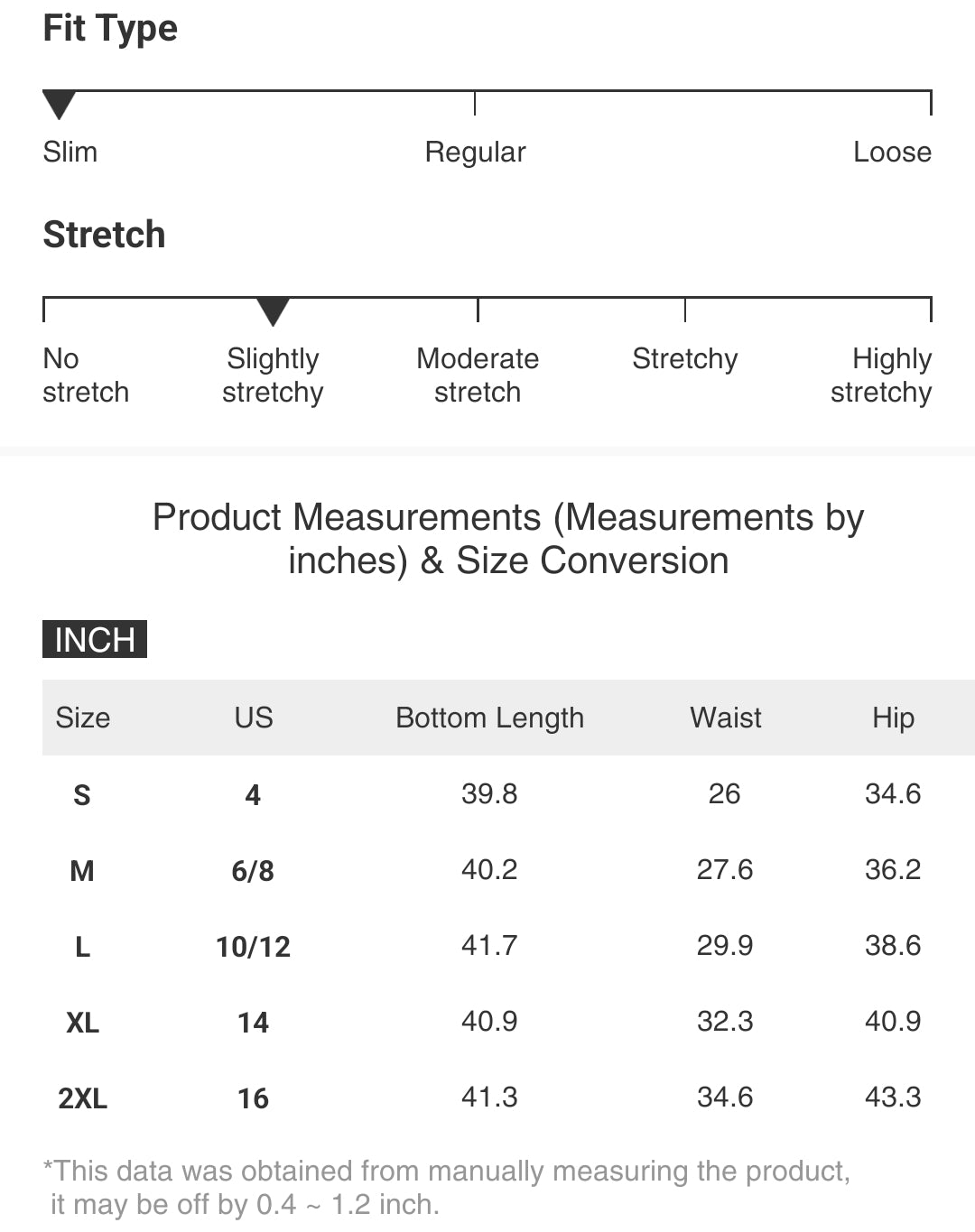This screenshot has width=975, height=1232.
Task: Click the Loose fit label
Action: [x=892, y=152]
